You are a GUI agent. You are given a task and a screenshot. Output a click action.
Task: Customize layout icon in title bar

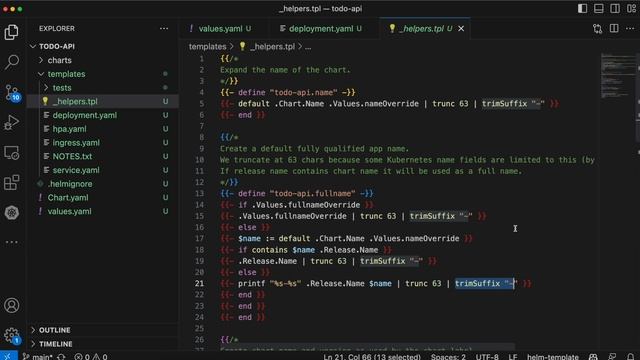tap(631, 9)
